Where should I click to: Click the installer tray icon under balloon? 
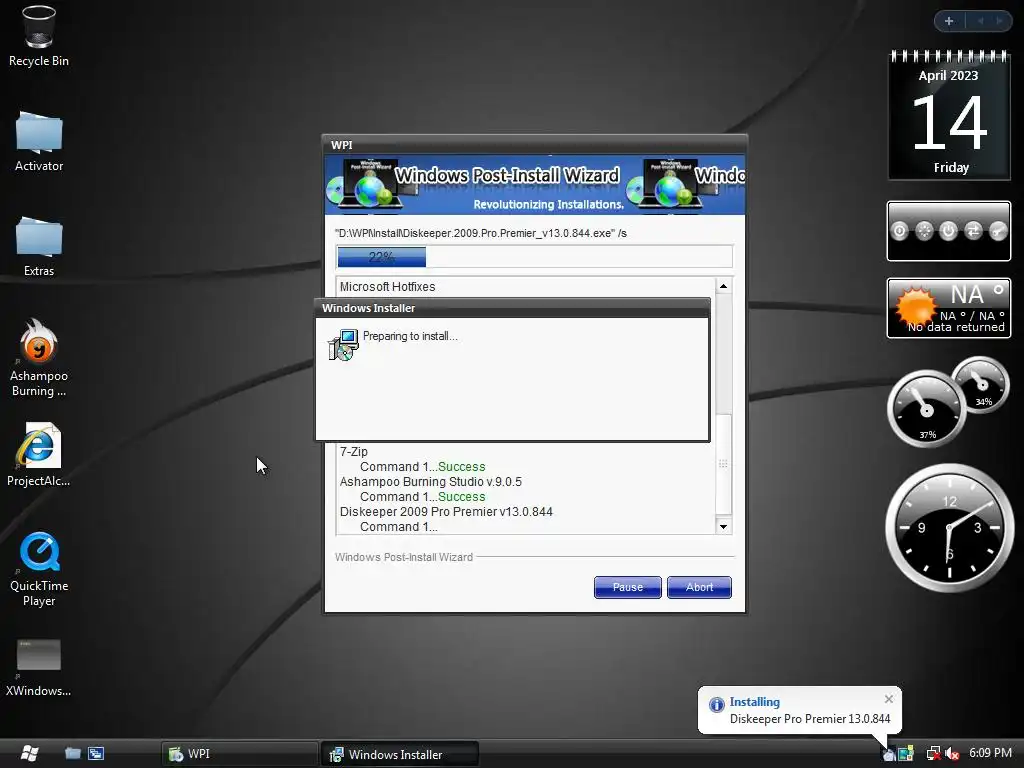point(889,754)
